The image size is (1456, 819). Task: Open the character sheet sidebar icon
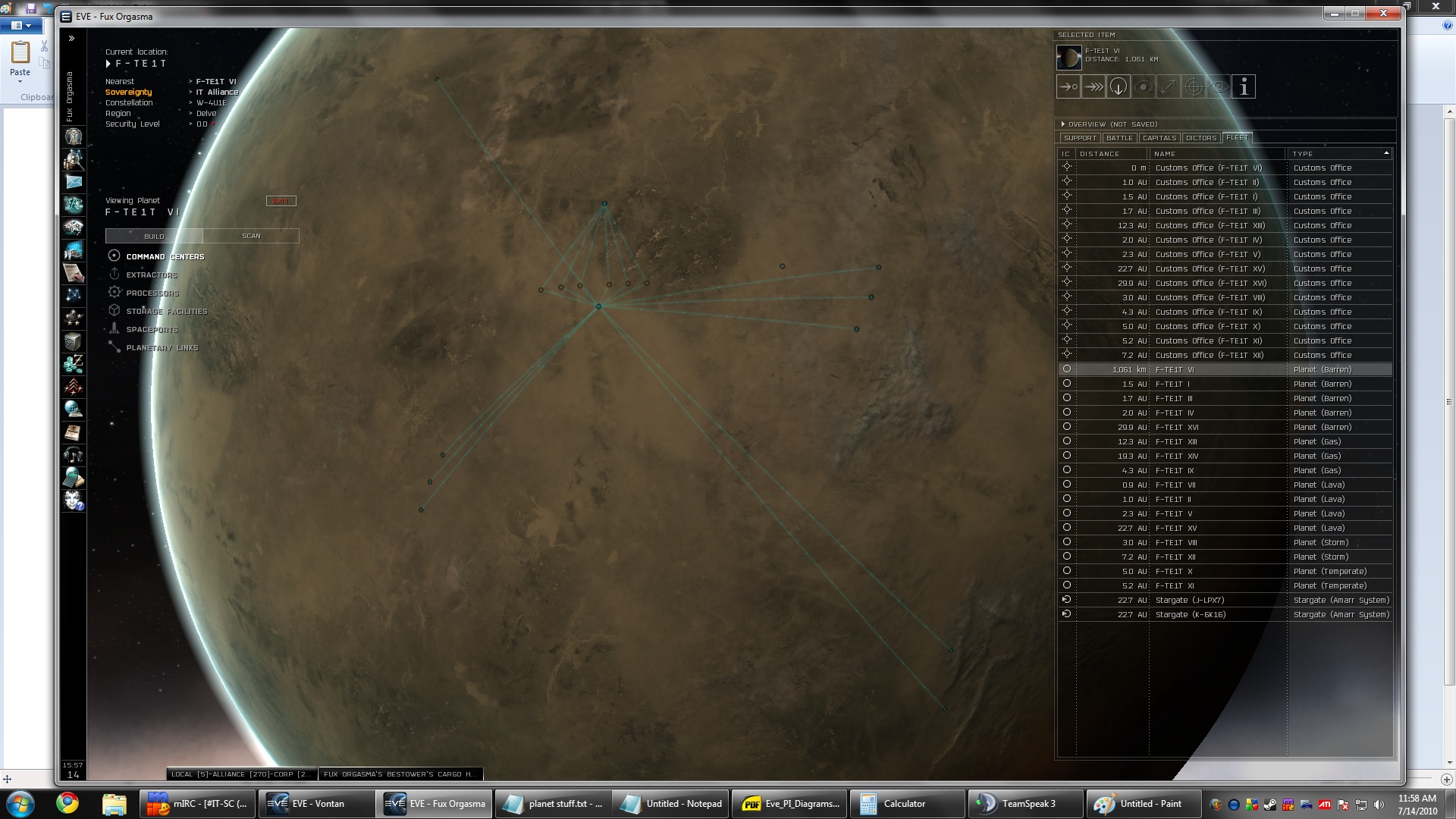(x=74, y=136)
